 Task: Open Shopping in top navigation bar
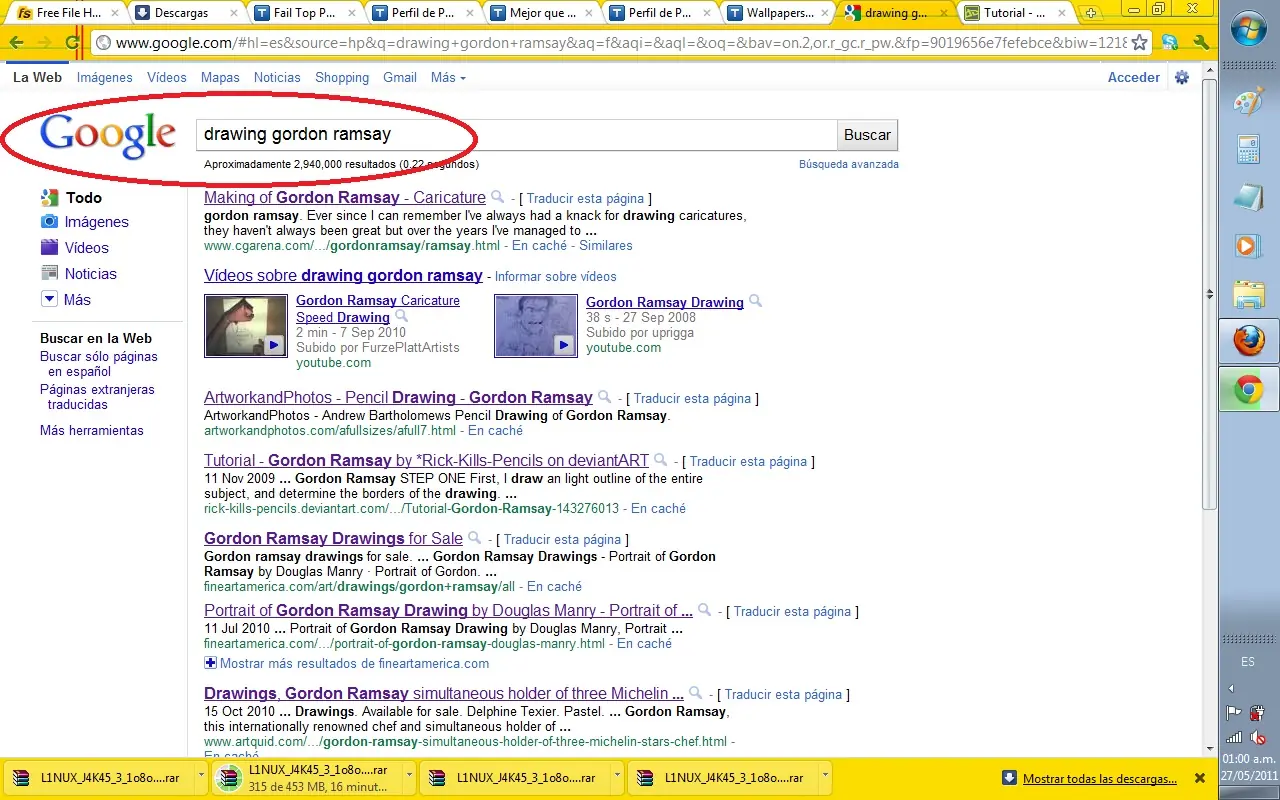[x=342, y=77]
